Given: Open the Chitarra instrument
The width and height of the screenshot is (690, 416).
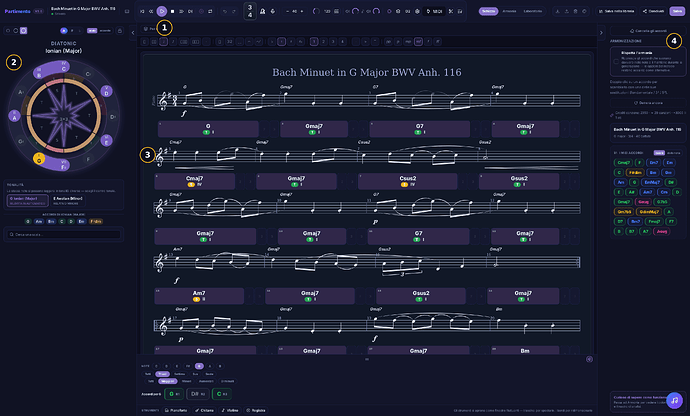Looking at the screenshot, I should (x=204, y=410).
